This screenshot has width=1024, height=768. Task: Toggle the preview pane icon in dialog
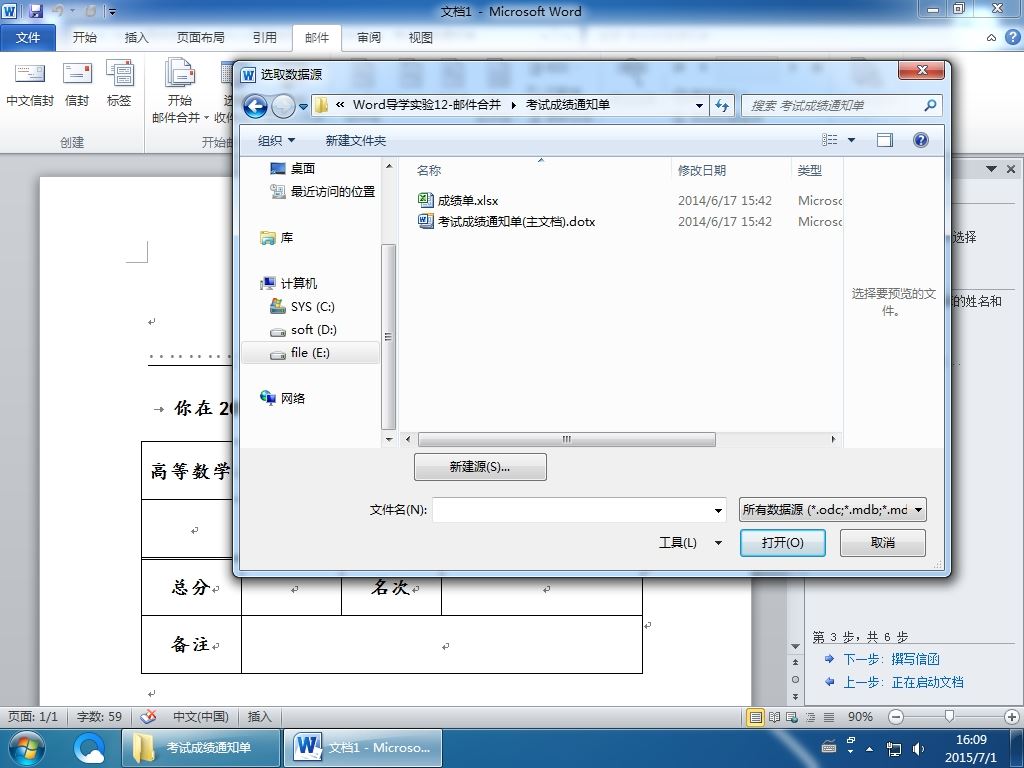[x=884, y=140]
